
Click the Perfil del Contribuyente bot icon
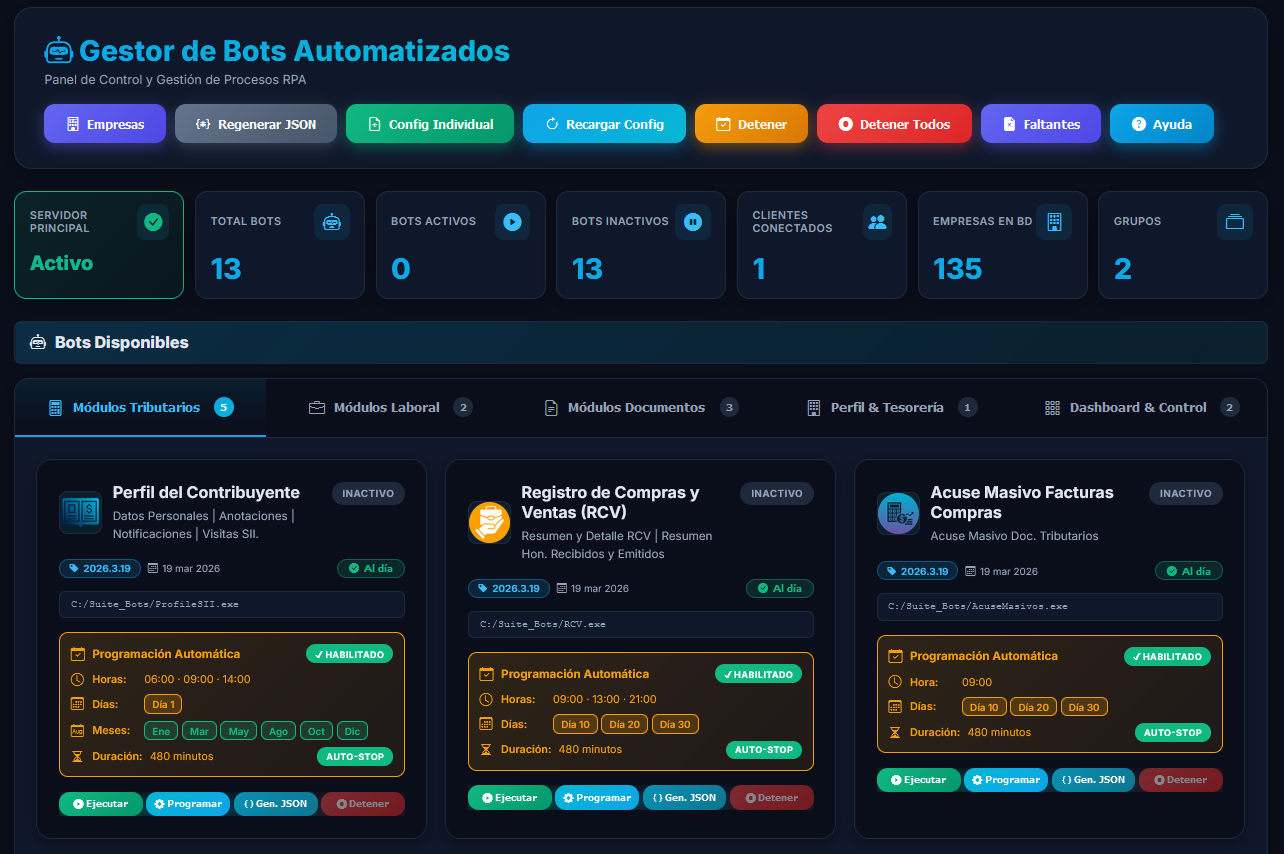click(x=80, y=512)
